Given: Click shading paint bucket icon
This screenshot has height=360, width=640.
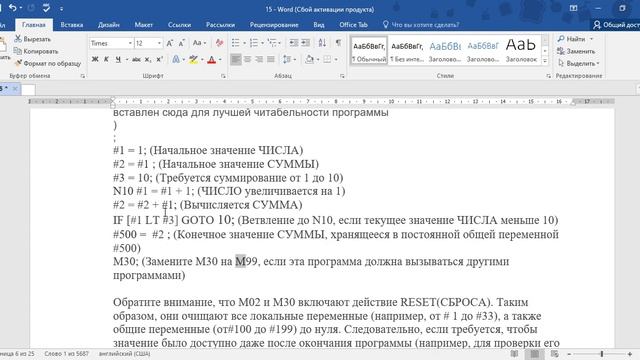Looking at the screenshot, I should [x=309, y=60].
